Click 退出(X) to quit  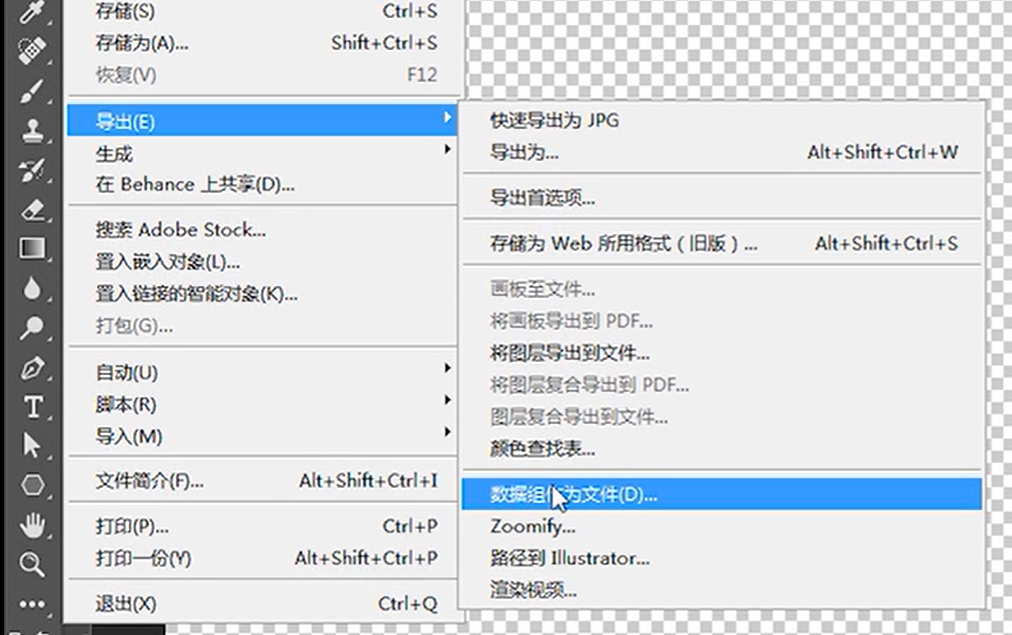(262, 604)
